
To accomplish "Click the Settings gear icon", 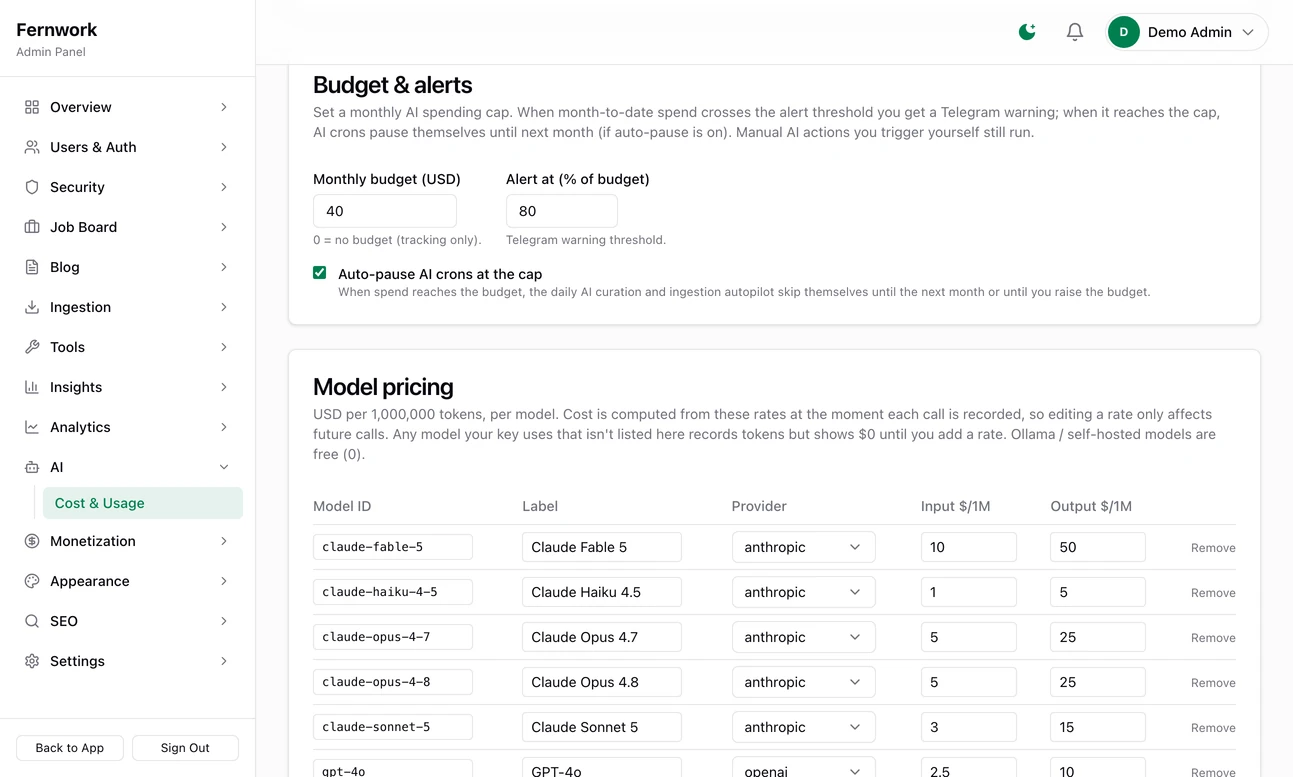I will click(32, 661).
